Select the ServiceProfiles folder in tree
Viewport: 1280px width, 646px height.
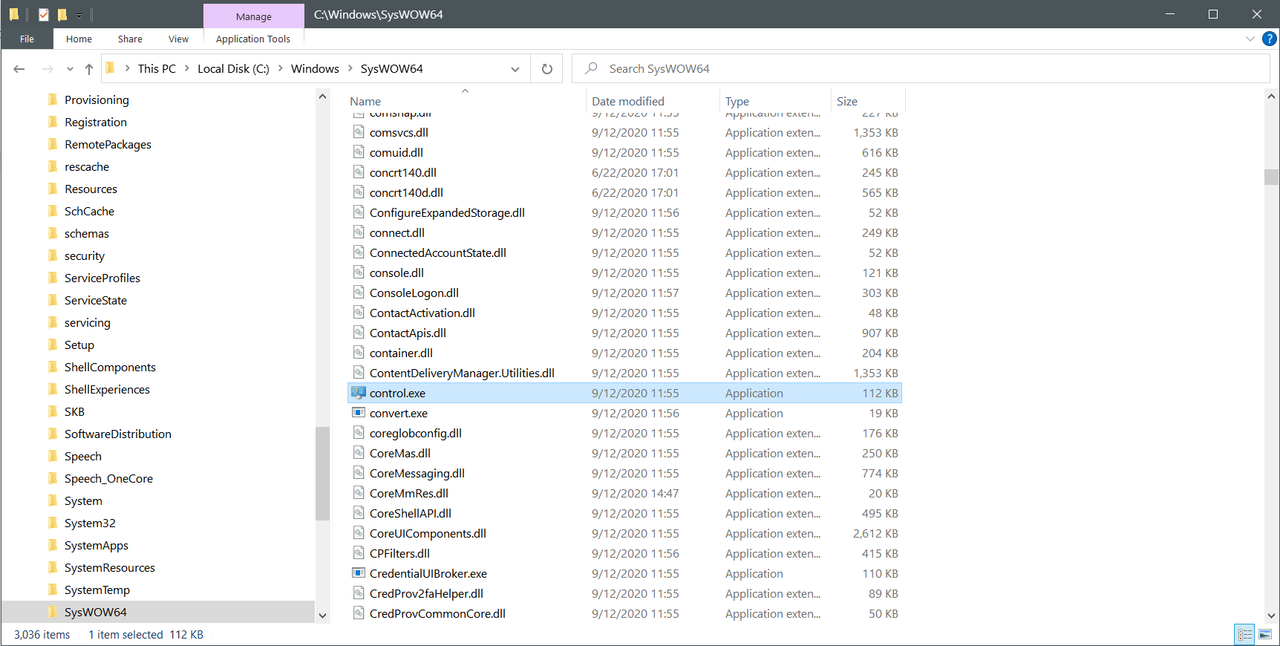tap(102, 278)
